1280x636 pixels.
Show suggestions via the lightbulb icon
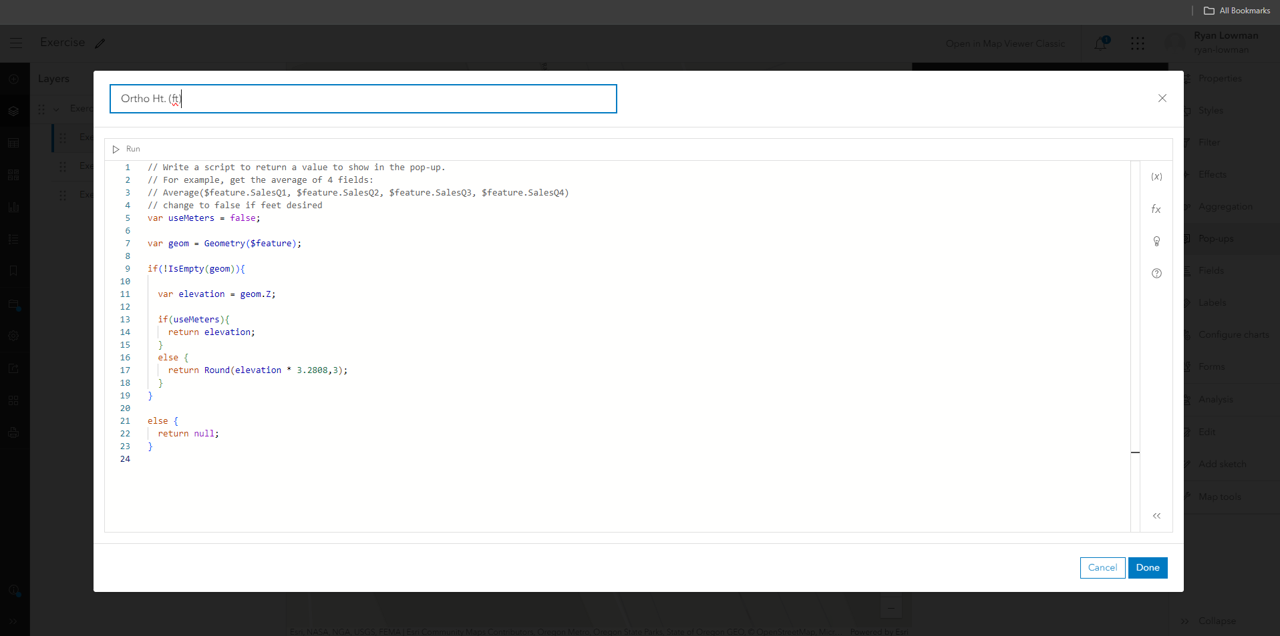click(1156, 241)
